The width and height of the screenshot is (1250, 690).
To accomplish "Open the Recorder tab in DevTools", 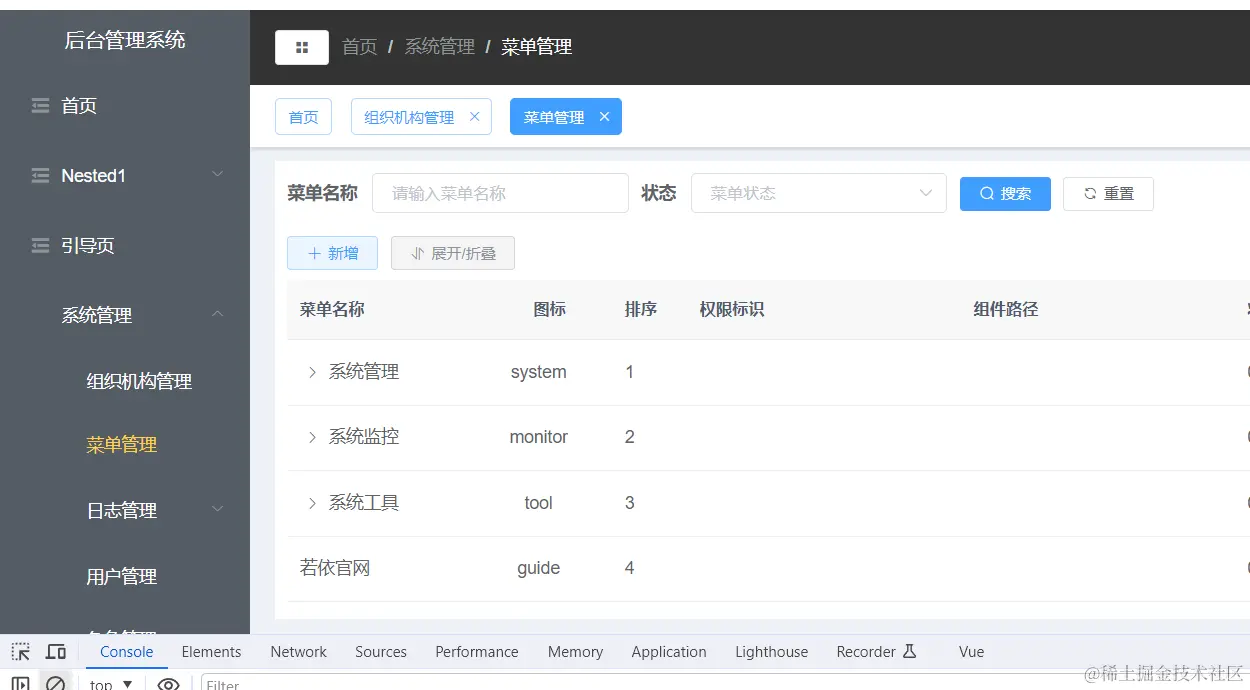I will [x=876, y=652].
